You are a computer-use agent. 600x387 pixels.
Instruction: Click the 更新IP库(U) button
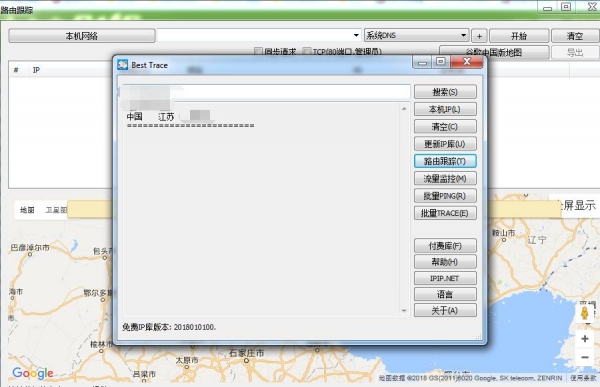445,144
